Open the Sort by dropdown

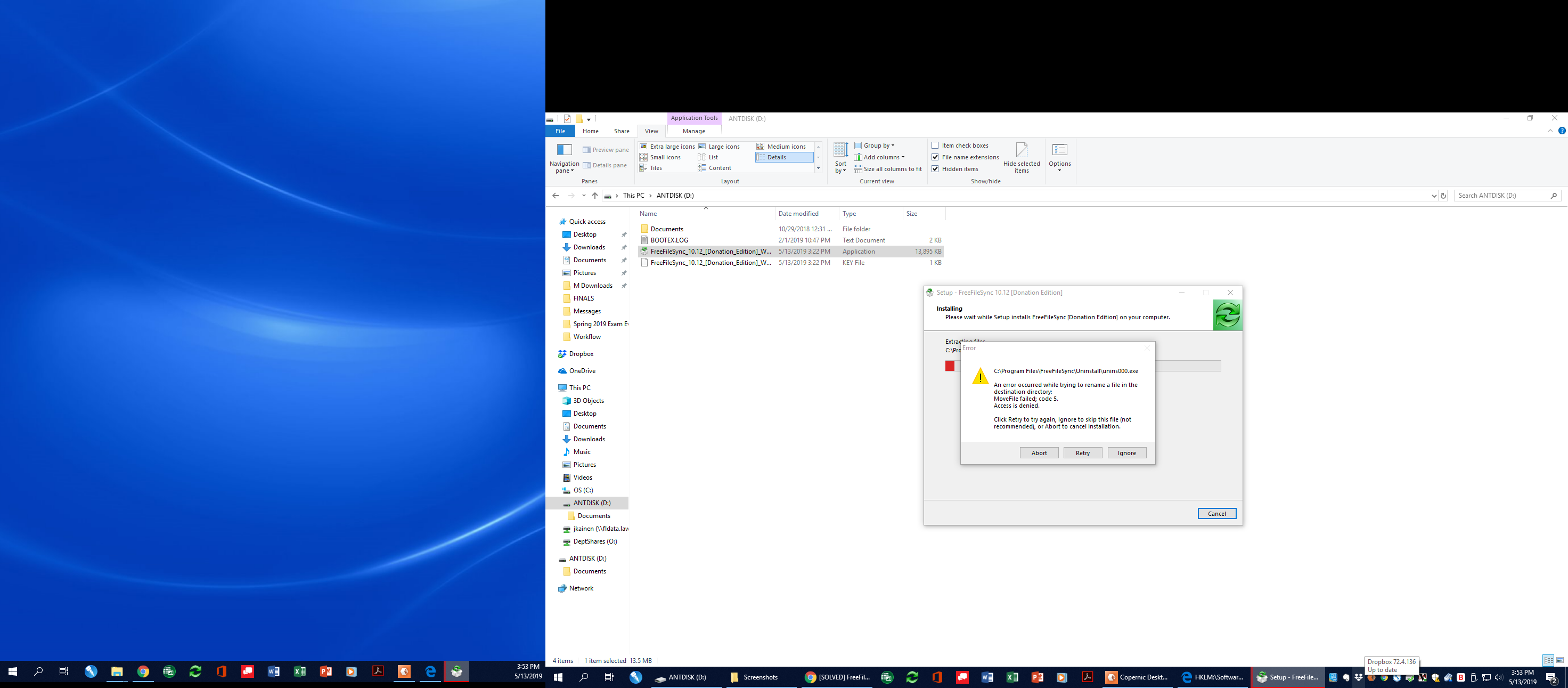click(x=840, y=158)
